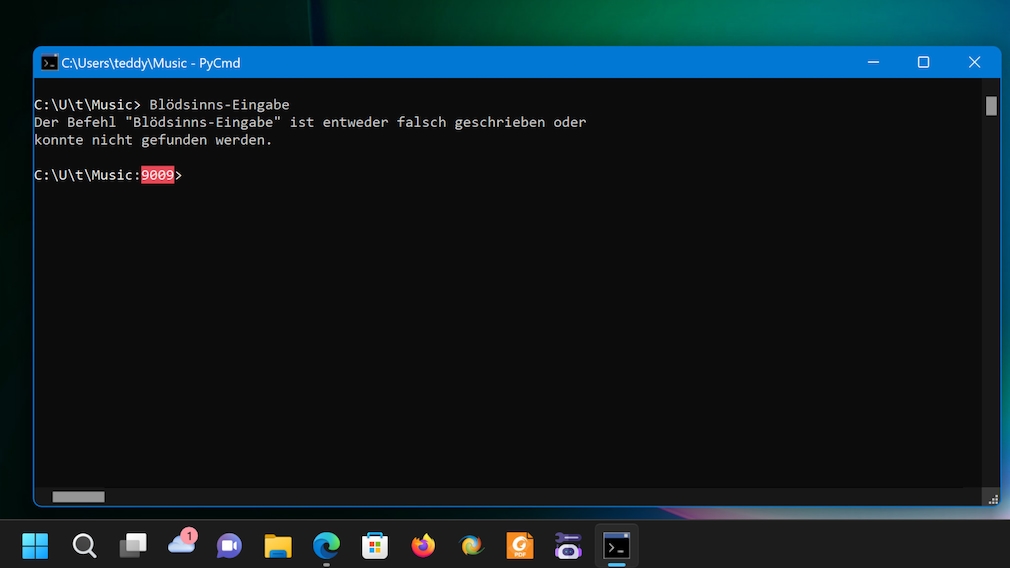
Task: Click the error line starting with "Der Befehl"
Action: pyautogui.click(x=310, y=122)
